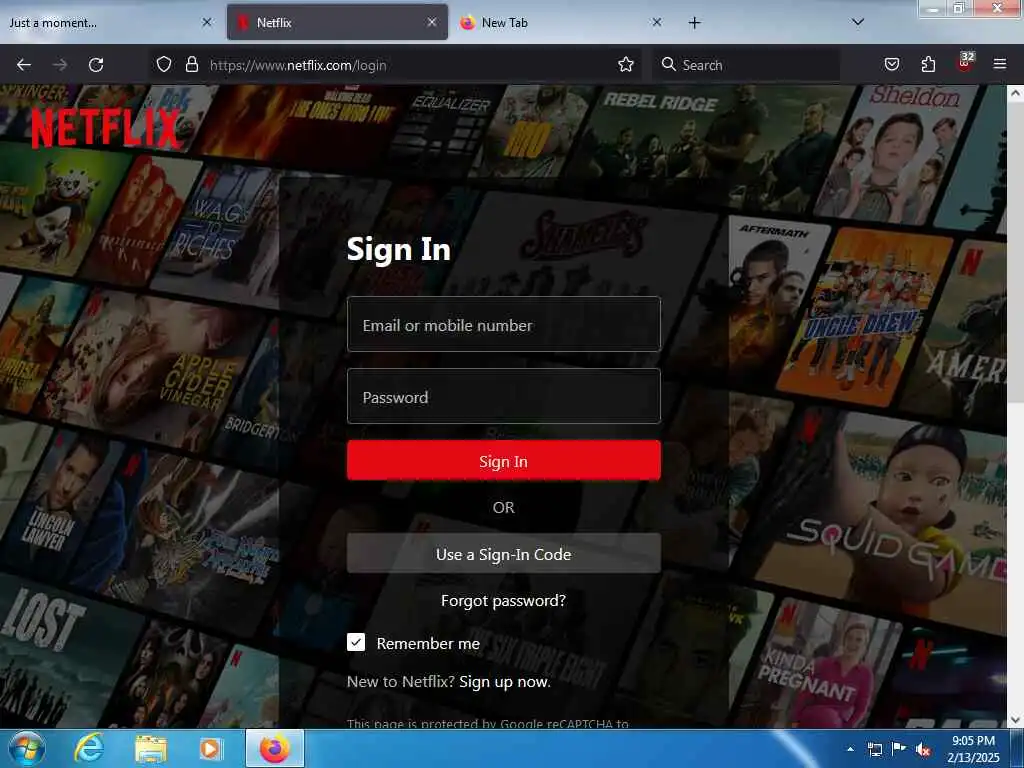The height and width of the screenshot is (768, 1024).
Task: Launch Windows Media Player from taskbar
Action: point(211,749)
